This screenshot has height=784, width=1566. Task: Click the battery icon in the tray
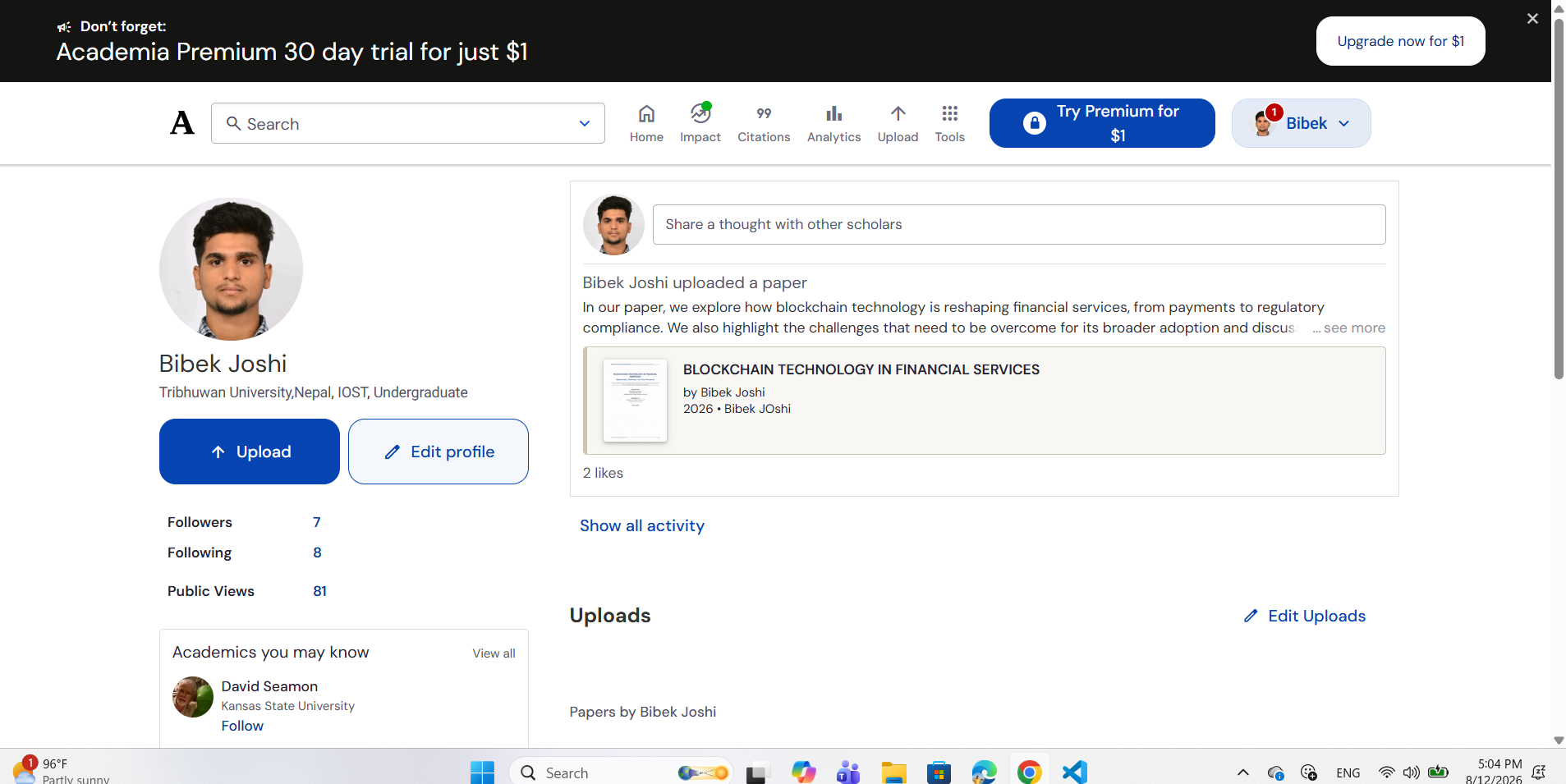coord(1438,772)
